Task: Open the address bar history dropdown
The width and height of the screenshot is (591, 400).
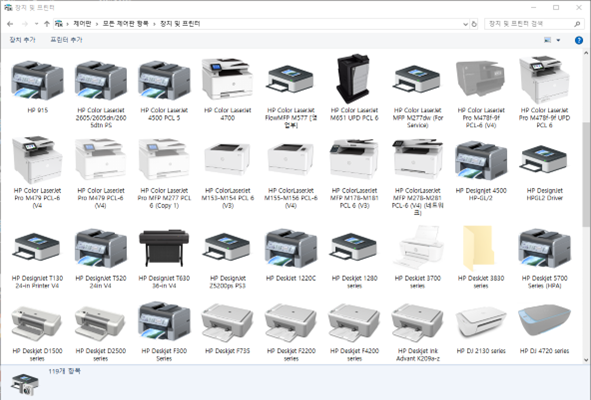Action: coord(465,24)
